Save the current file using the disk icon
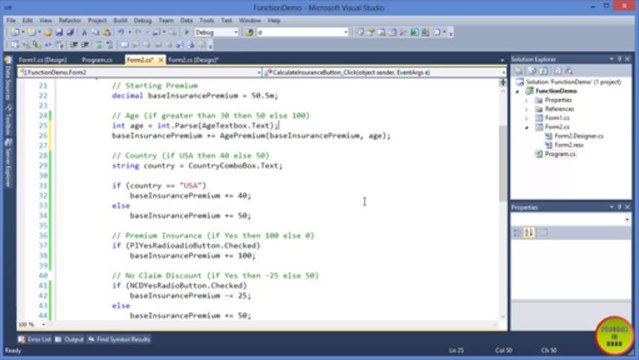 point(59,32)
